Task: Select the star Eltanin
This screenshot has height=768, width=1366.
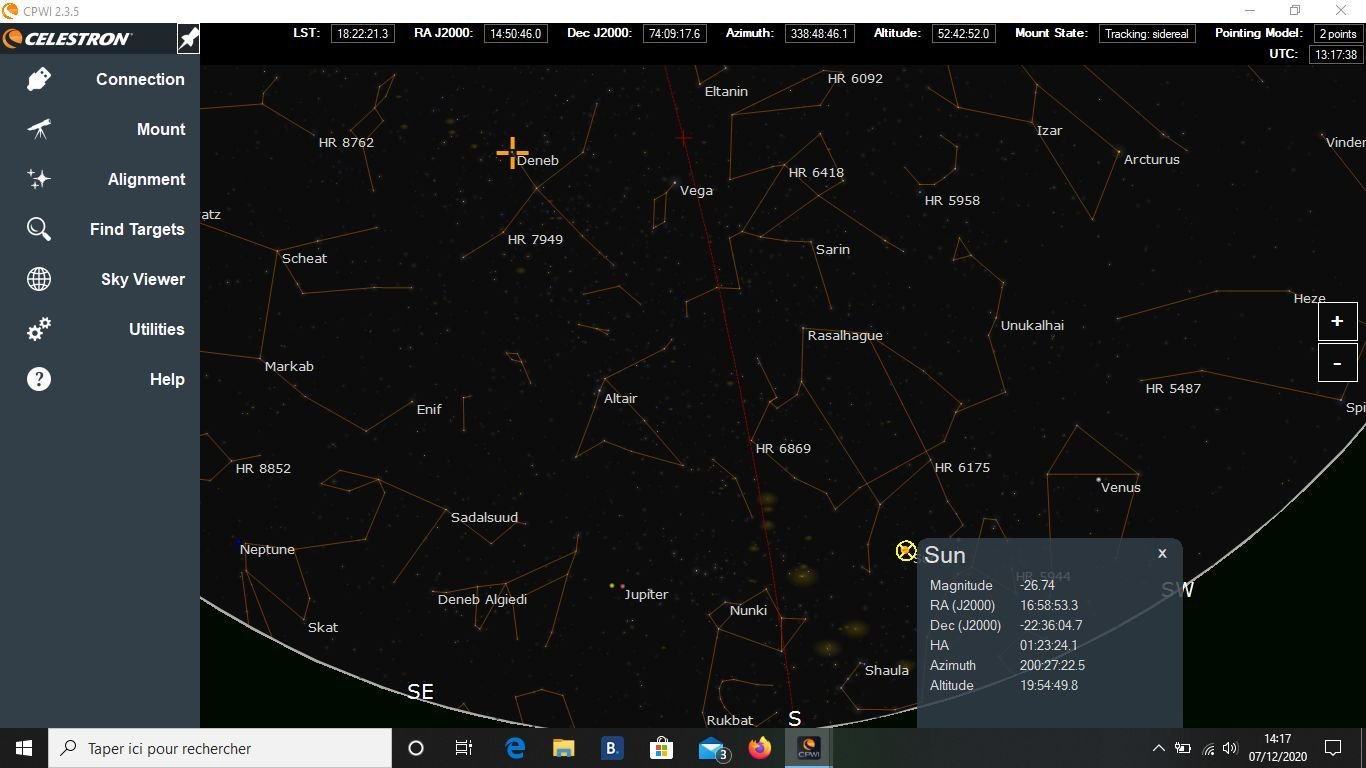Action: click(726, 91)
